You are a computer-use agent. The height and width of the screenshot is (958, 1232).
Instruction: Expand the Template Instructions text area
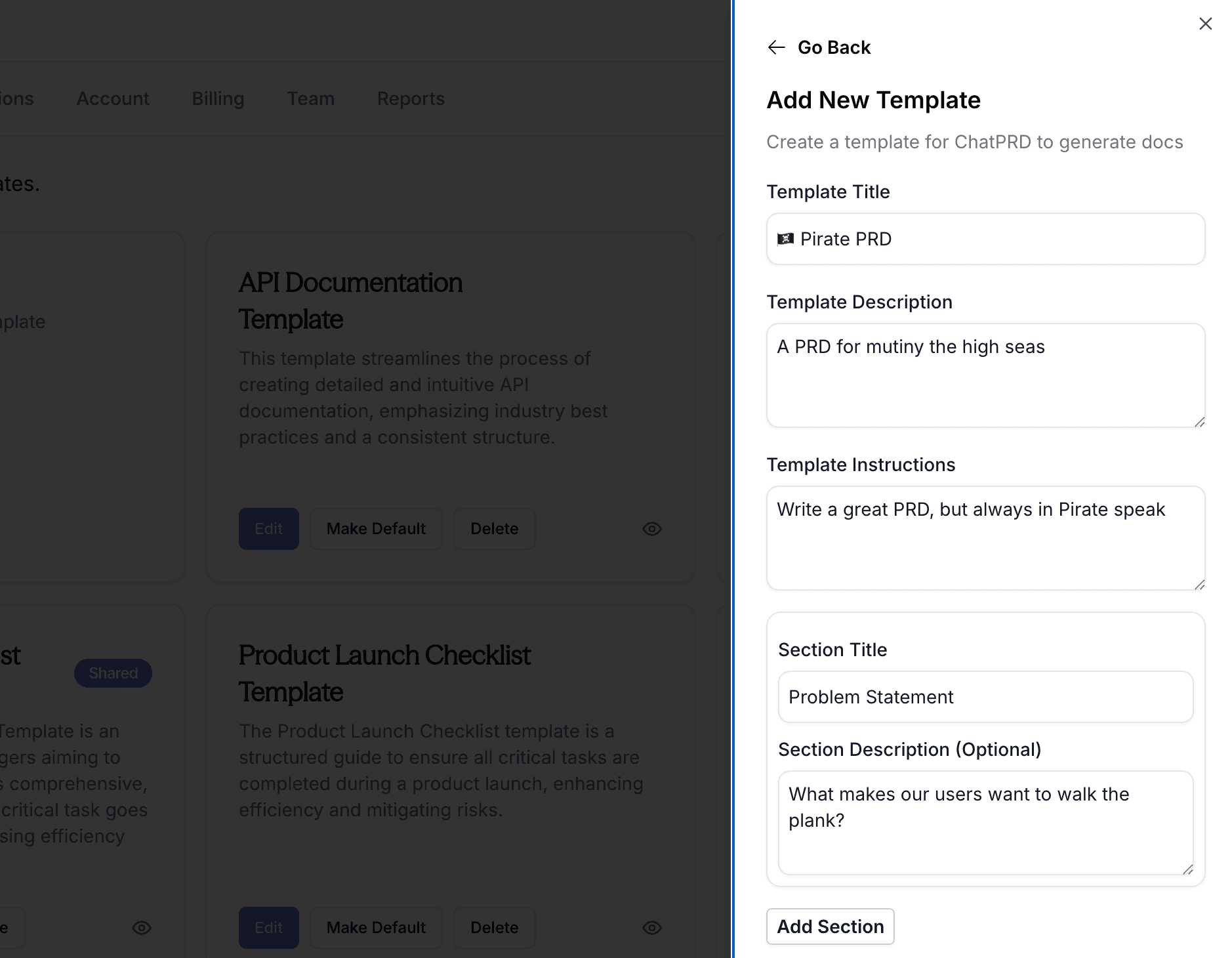point(1199,583)
